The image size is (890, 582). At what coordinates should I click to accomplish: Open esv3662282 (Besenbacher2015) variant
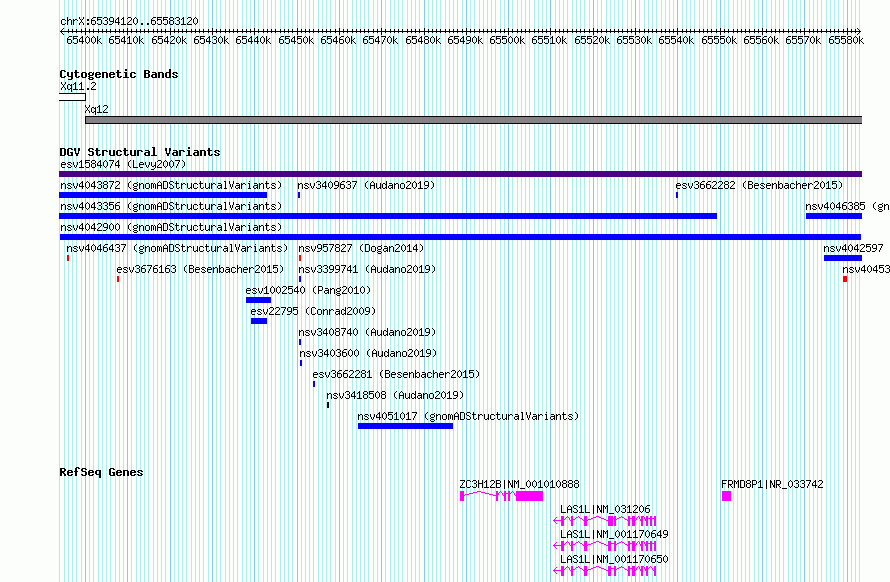point(759,186)
